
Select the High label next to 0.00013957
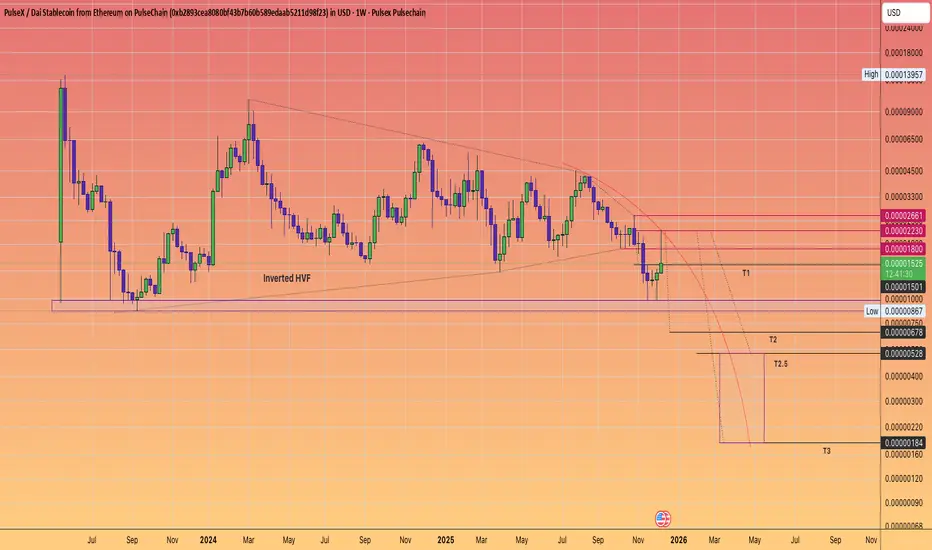tap(871, 74)
